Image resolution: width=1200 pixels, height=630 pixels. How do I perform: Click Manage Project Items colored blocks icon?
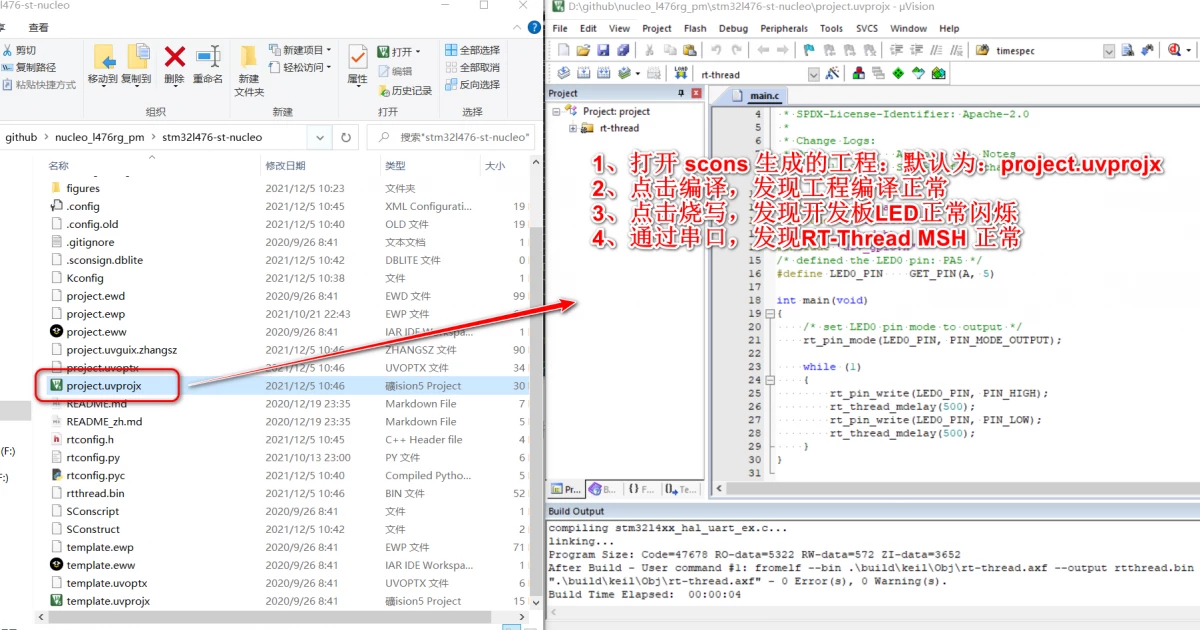pyautogui.click(x=858, y=74)
